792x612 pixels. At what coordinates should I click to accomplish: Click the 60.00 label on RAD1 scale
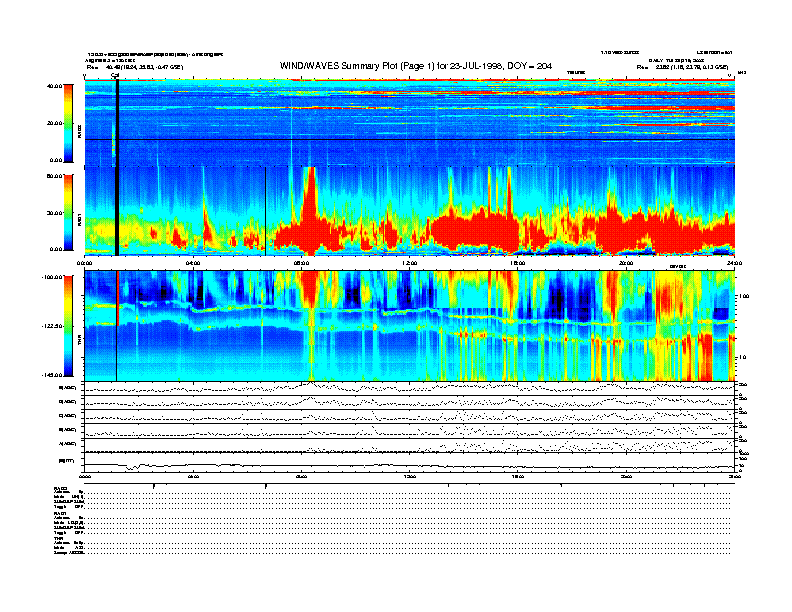click(x=55, y=176)
